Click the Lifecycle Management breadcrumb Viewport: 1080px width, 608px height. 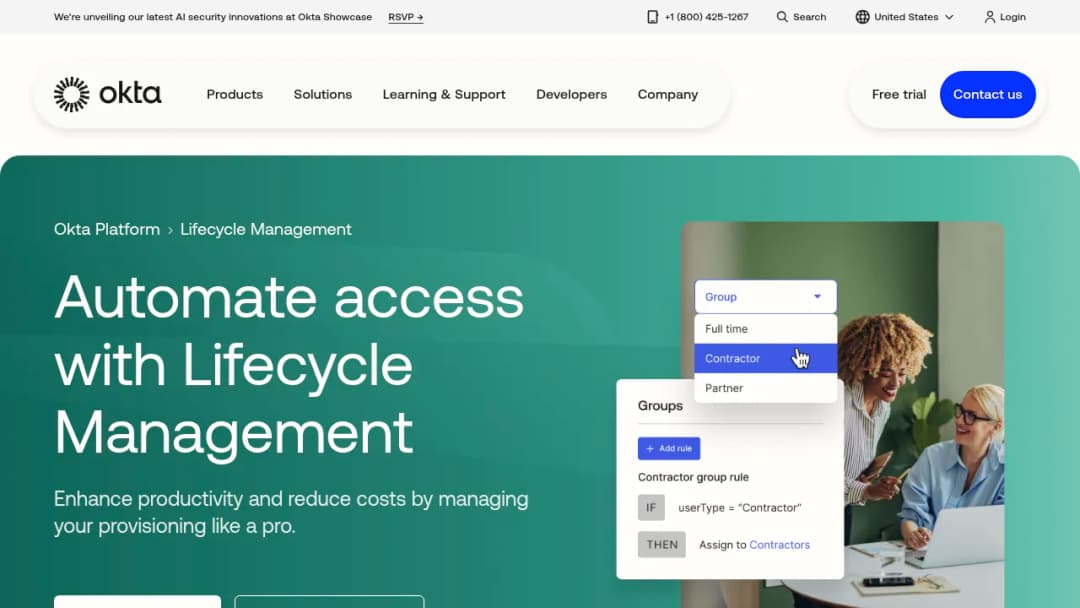click(266, 229)
